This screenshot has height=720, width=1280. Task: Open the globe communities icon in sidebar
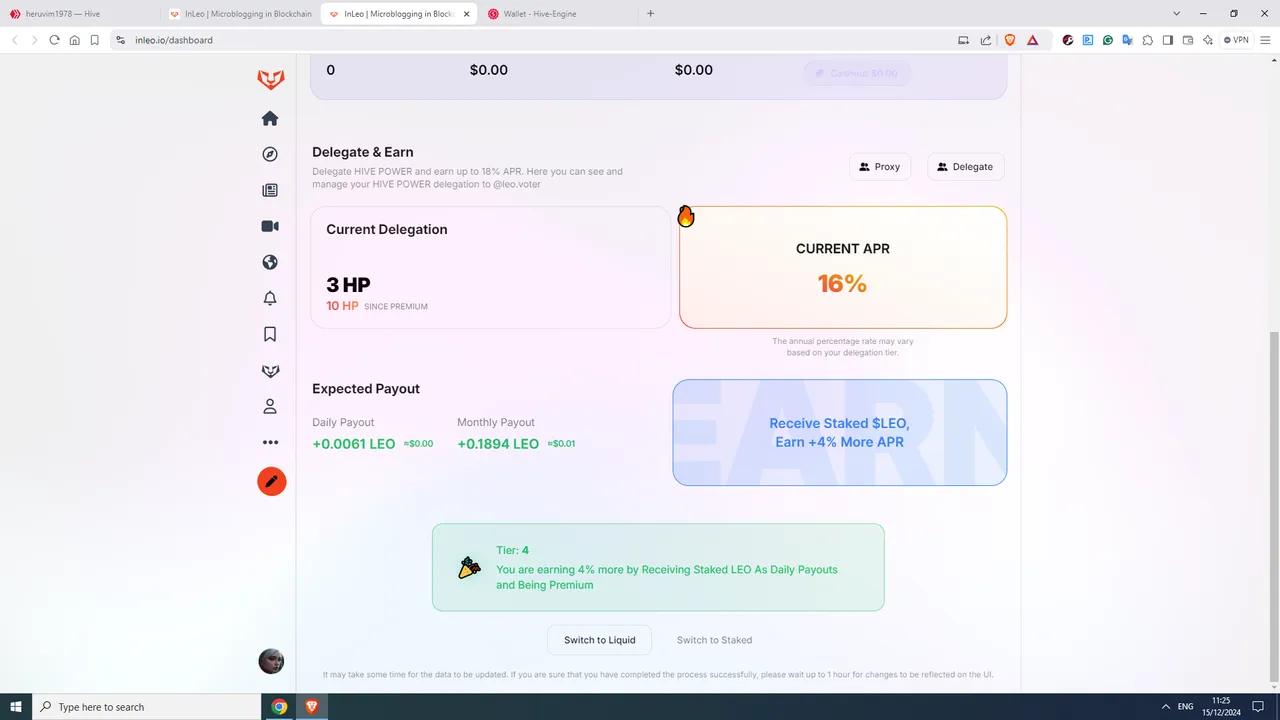click(x=270, y=262)
